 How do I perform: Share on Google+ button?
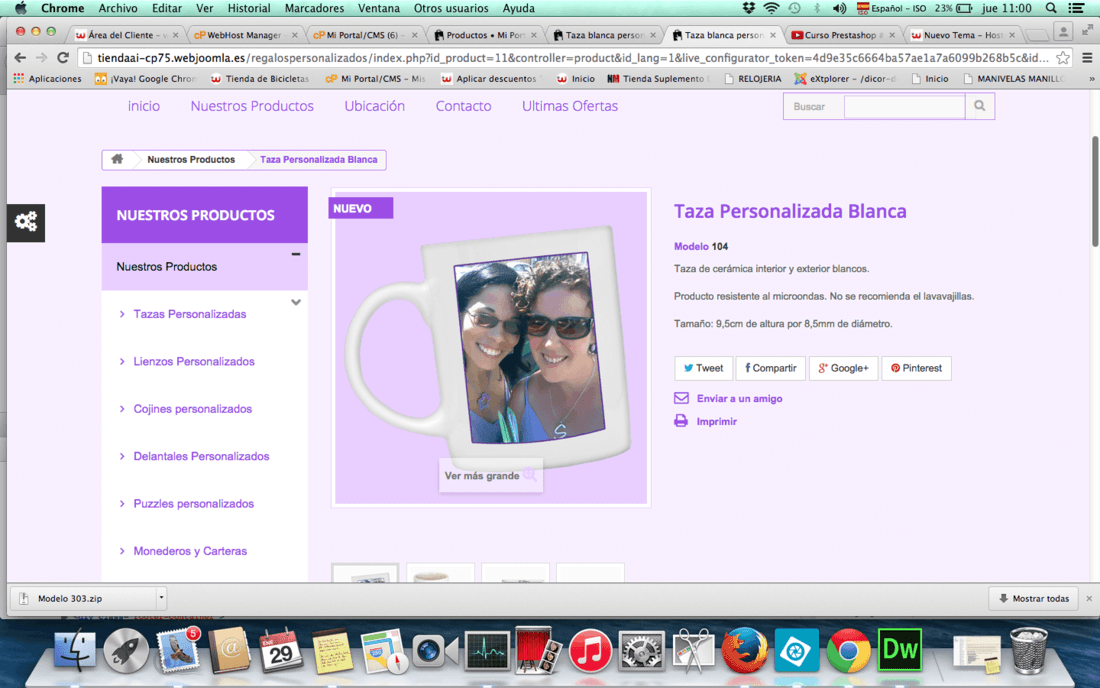click(843, 368)
